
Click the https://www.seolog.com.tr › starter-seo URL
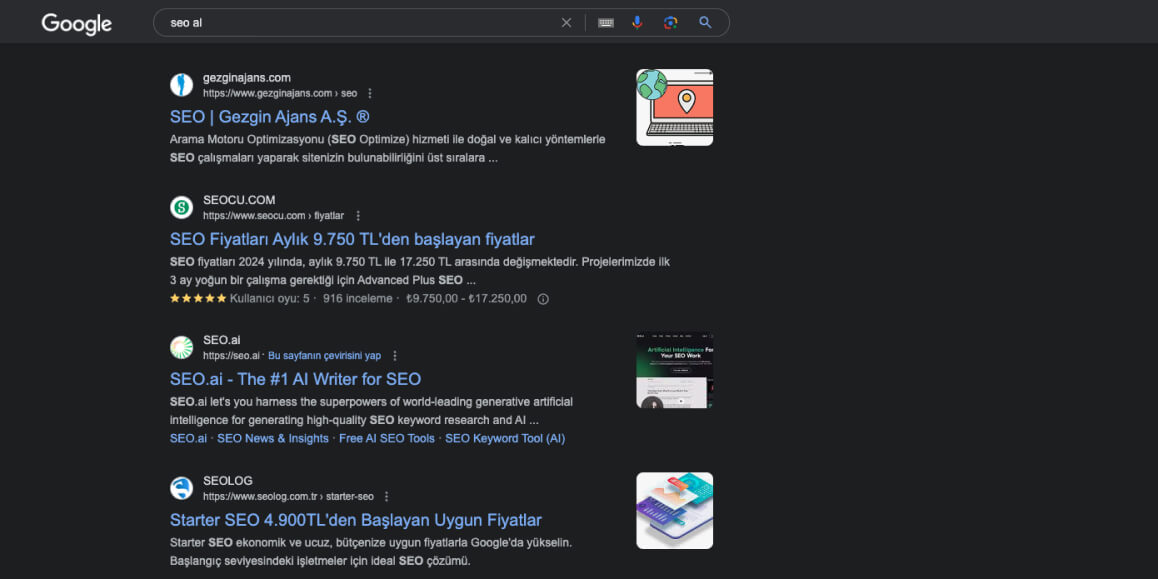[288, 497]
